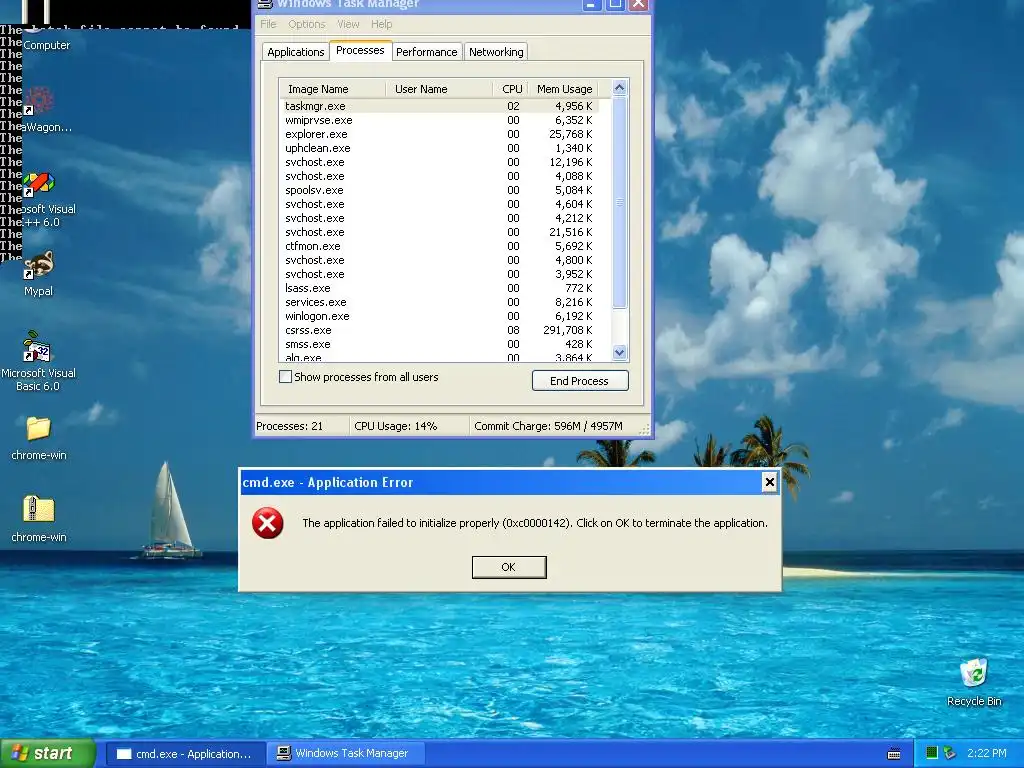Click the 2:22 PM taskbar clock

pos(987,753)
